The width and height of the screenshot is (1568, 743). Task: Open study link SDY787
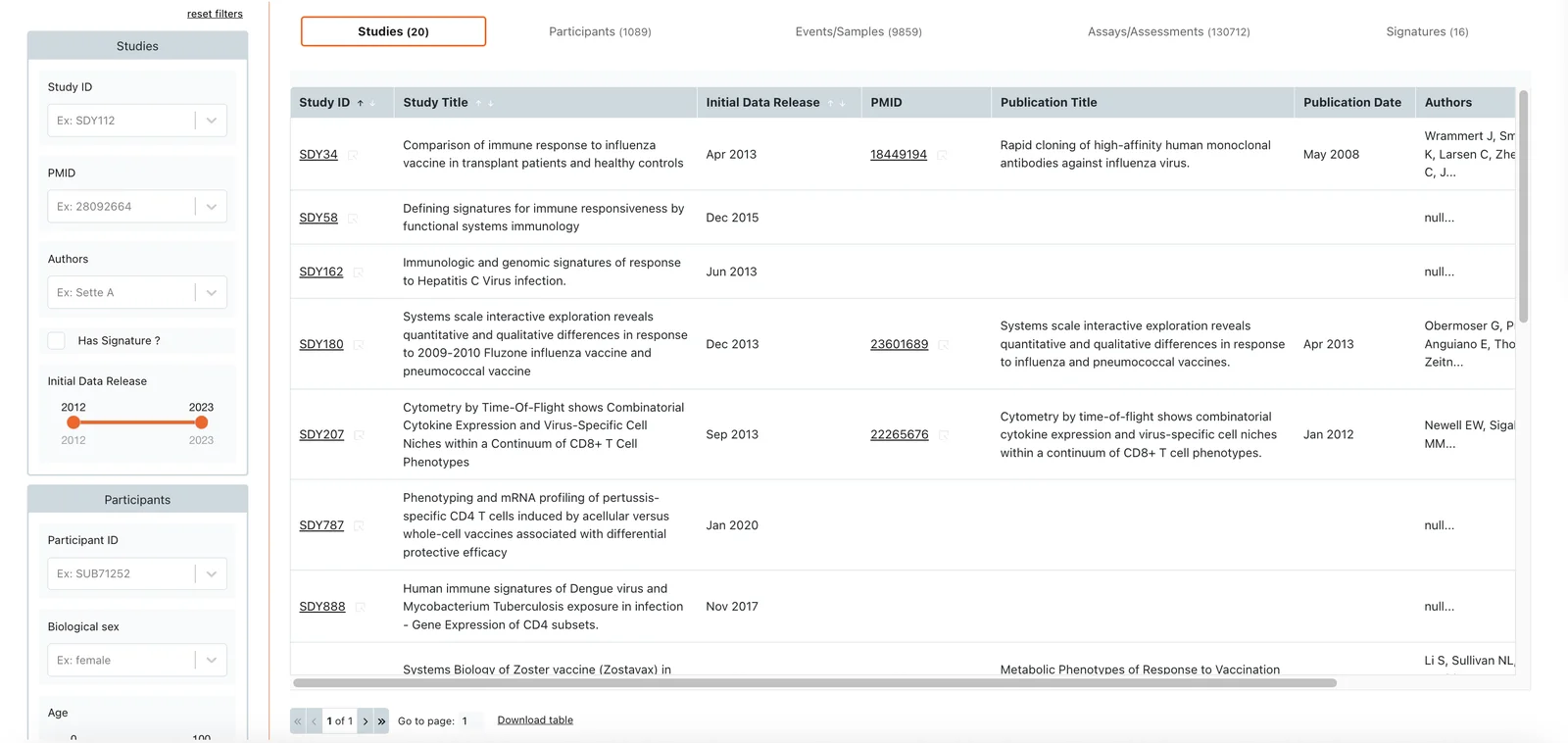click(x=321, y=526)
